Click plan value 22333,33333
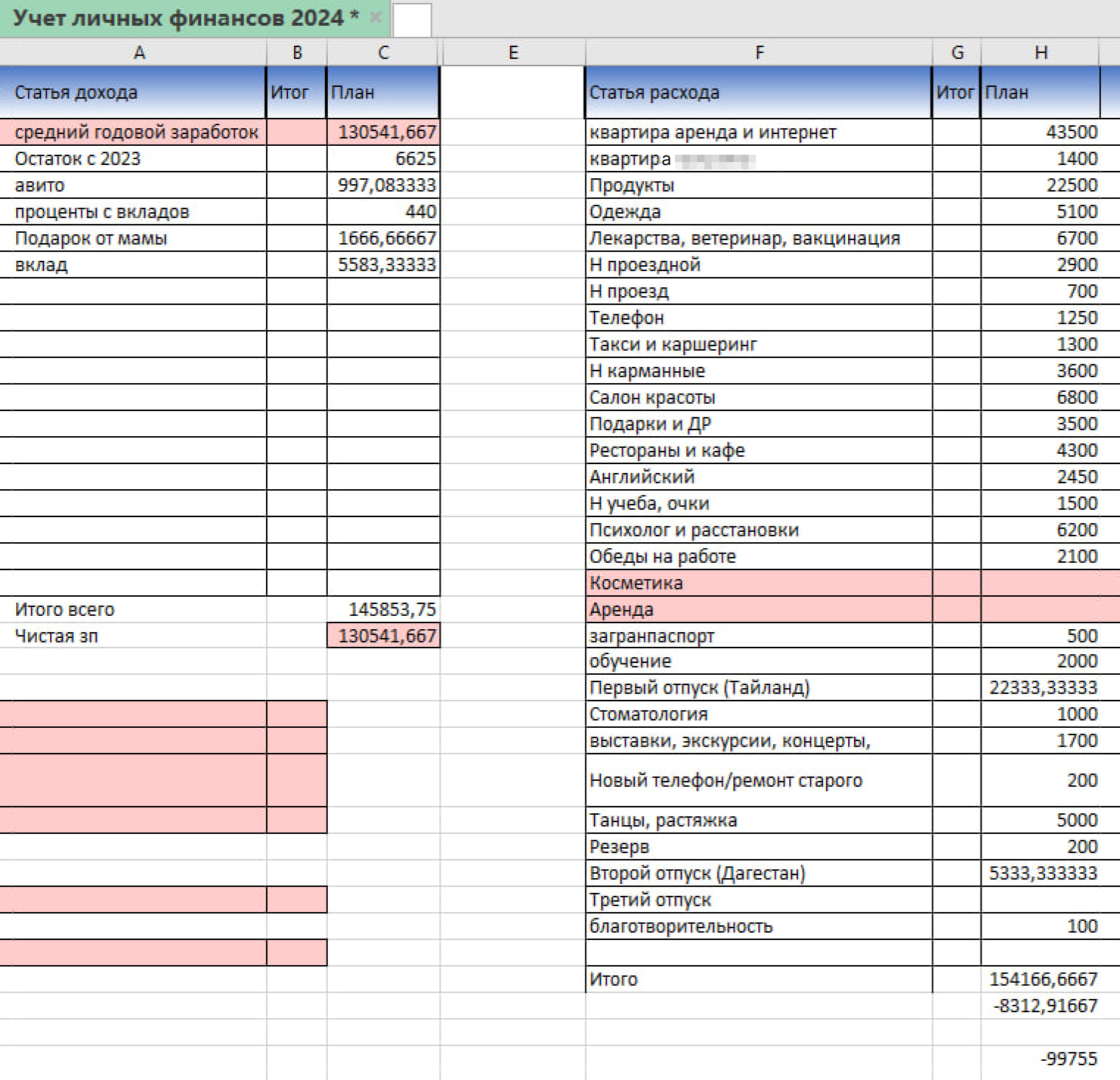The image size is (1120, 1080). point(1040,687)
